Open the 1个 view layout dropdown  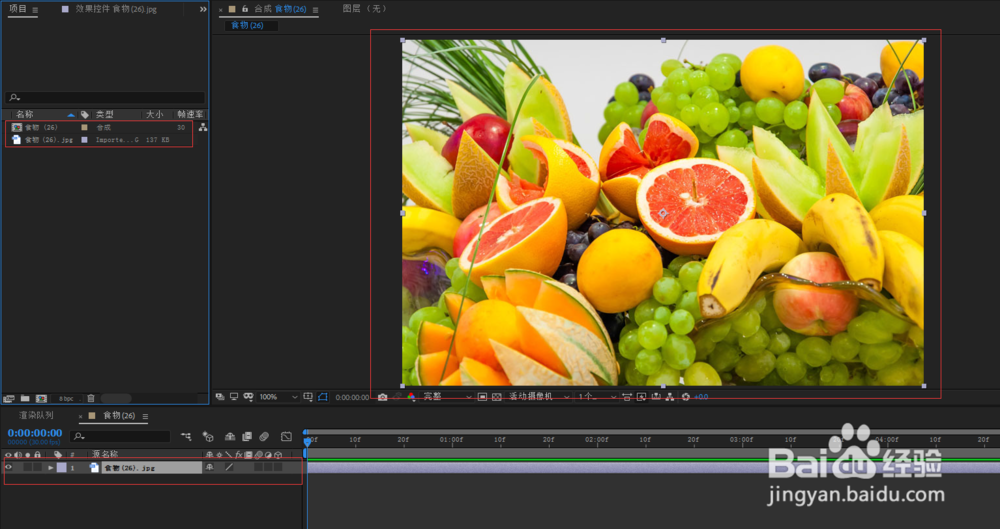click(x=597, y=397)
